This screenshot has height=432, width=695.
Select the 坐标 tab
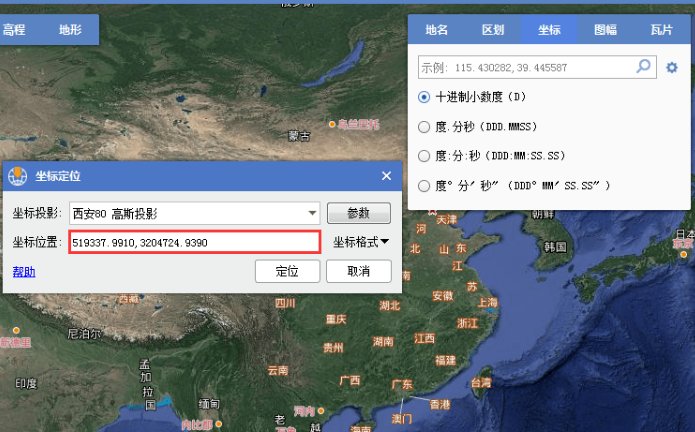(x=549, y=30)
